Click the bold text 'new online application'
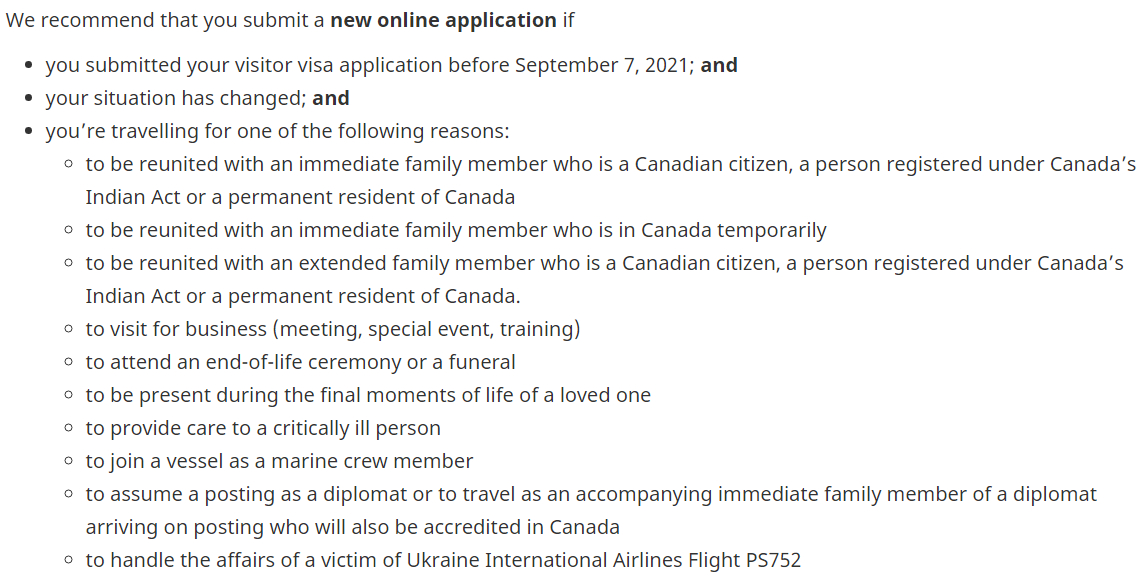Screen dimensions: 1146x577 click(443, 20)
